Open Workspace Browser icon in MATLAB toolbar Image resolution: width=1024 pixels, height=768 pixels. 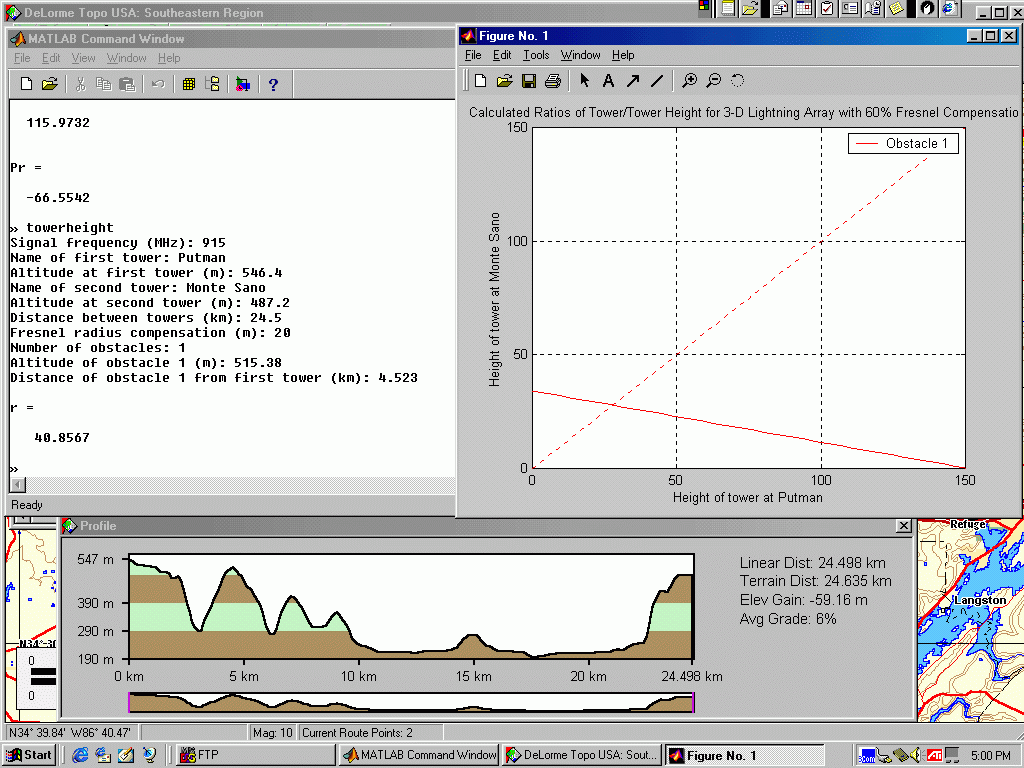[189, 84]
